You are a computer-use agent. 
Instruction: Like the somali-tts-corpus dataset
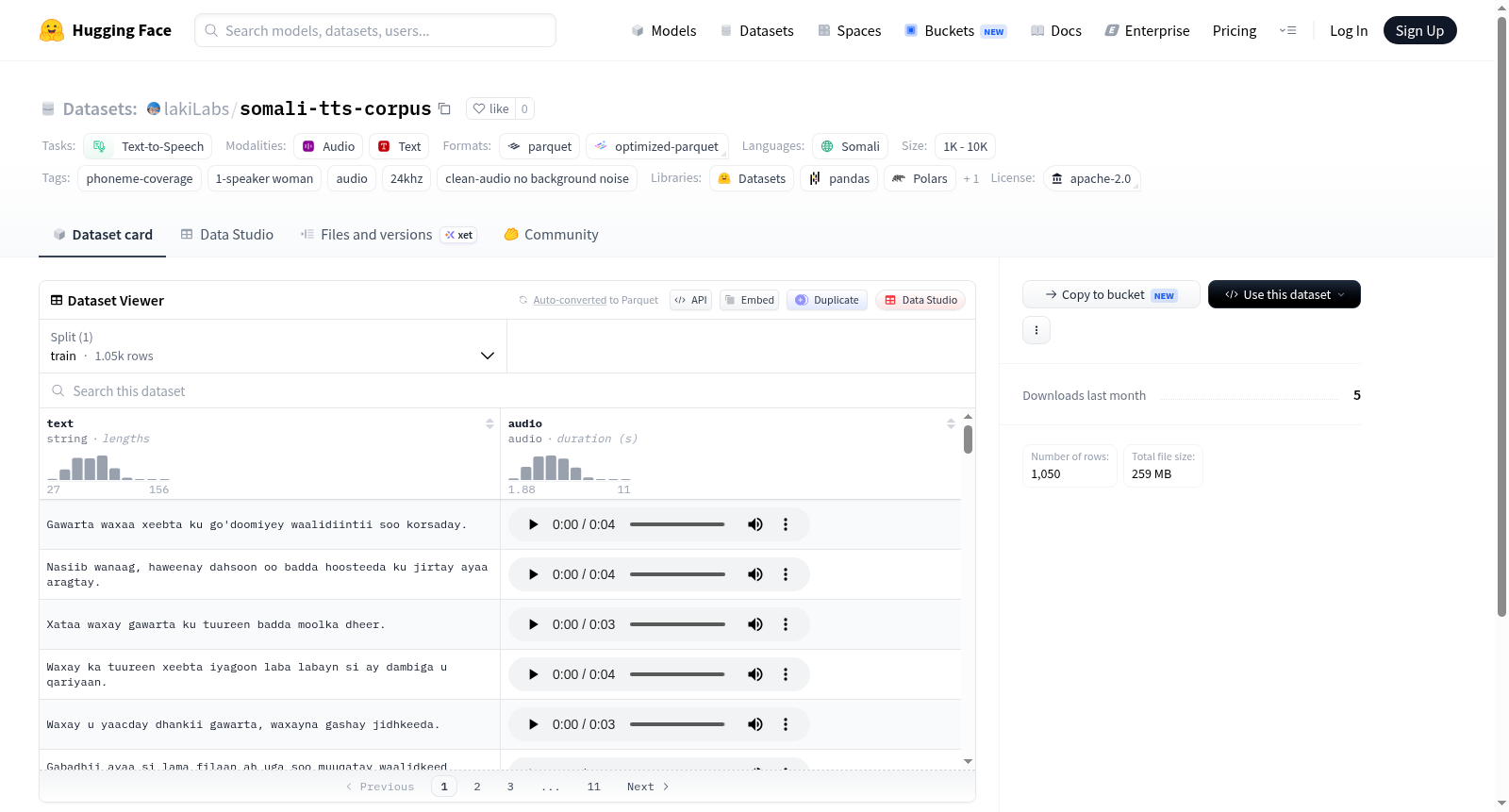[491, 108]
